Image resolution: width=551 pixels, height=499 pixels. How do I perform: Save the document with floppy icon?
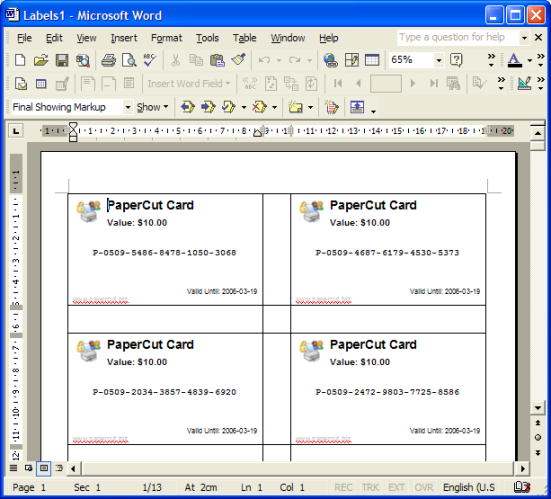pyautogui.click(x=62, y=60)
